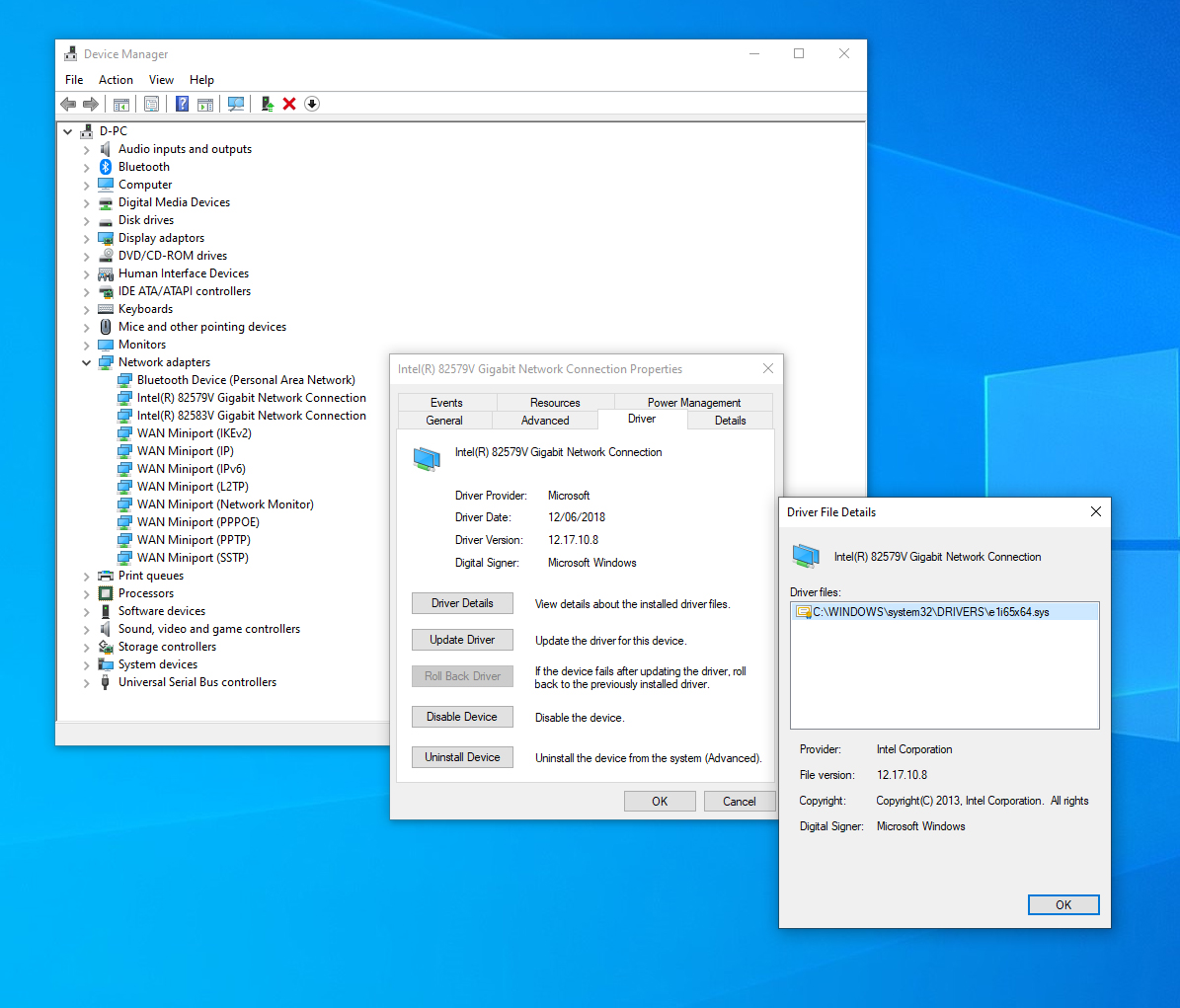Click the blue Help question-mark toolbar icon
The width and height of the screenshot is (1180, 1008).
point(182,104)
